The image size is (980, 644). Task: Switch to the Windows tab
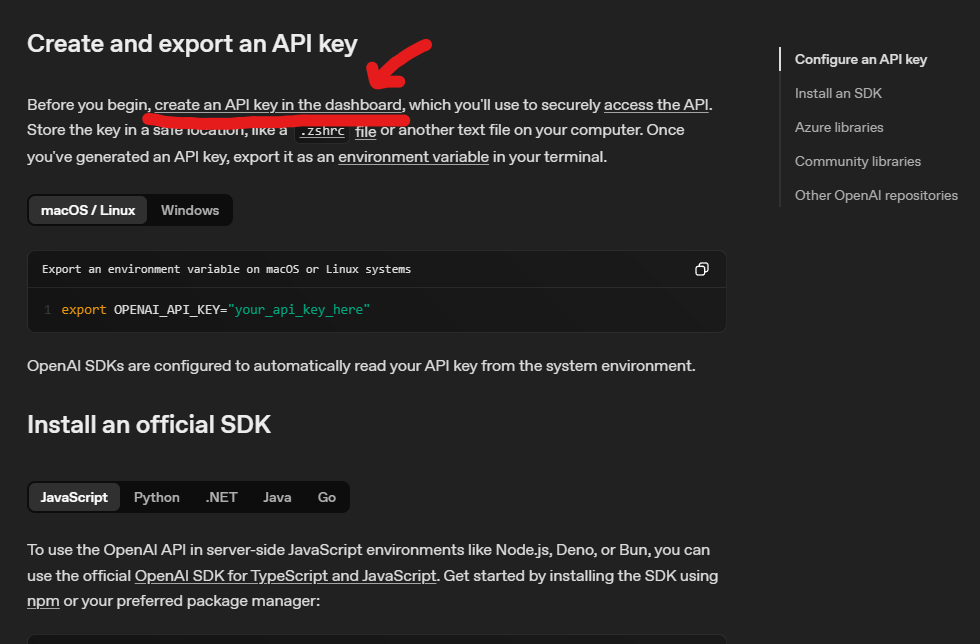[190, 210]
